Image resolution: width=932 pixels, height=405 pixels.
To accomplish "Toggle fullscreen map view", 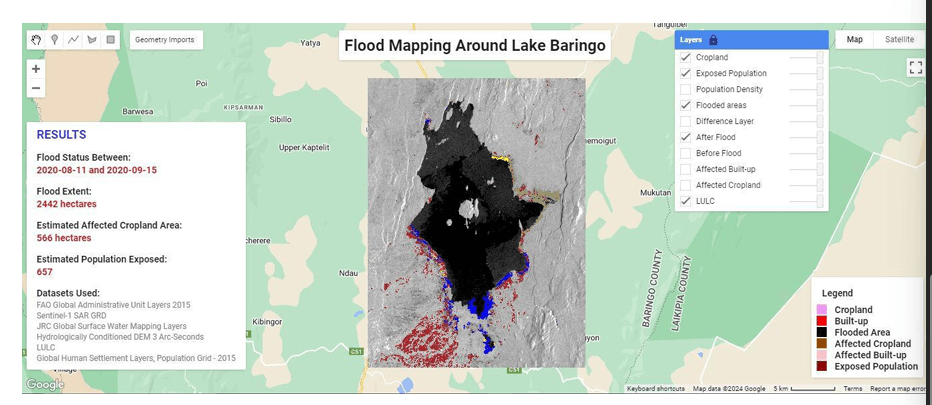I will point(915,67).
